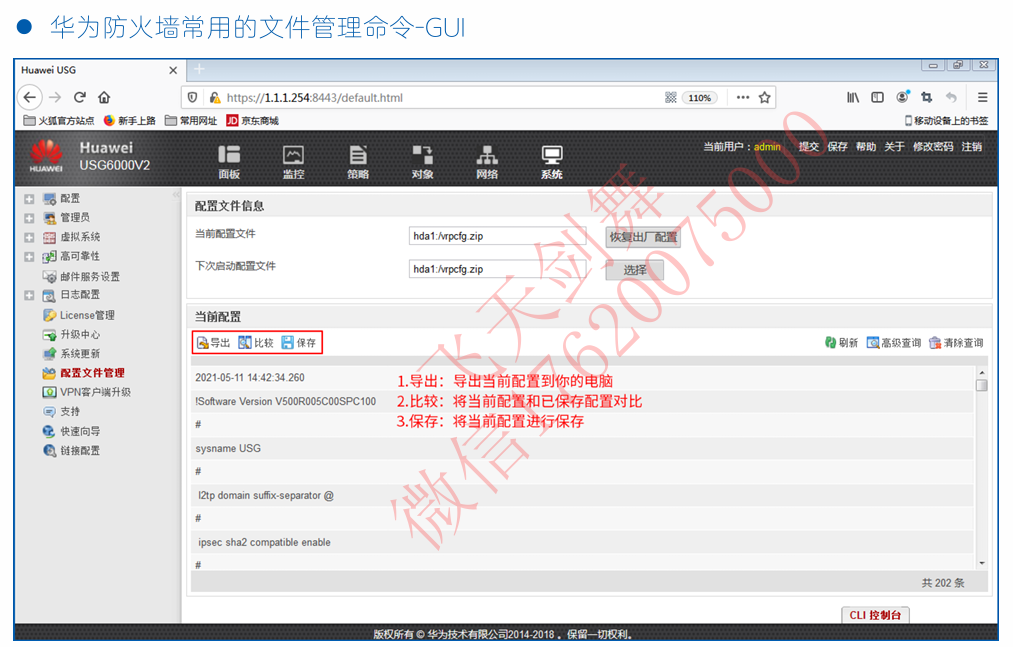Image resolution: width=1013 pixels, height=647 pixels.
Task: Click 关于 in the header
Action: click(x=894, y=147)
